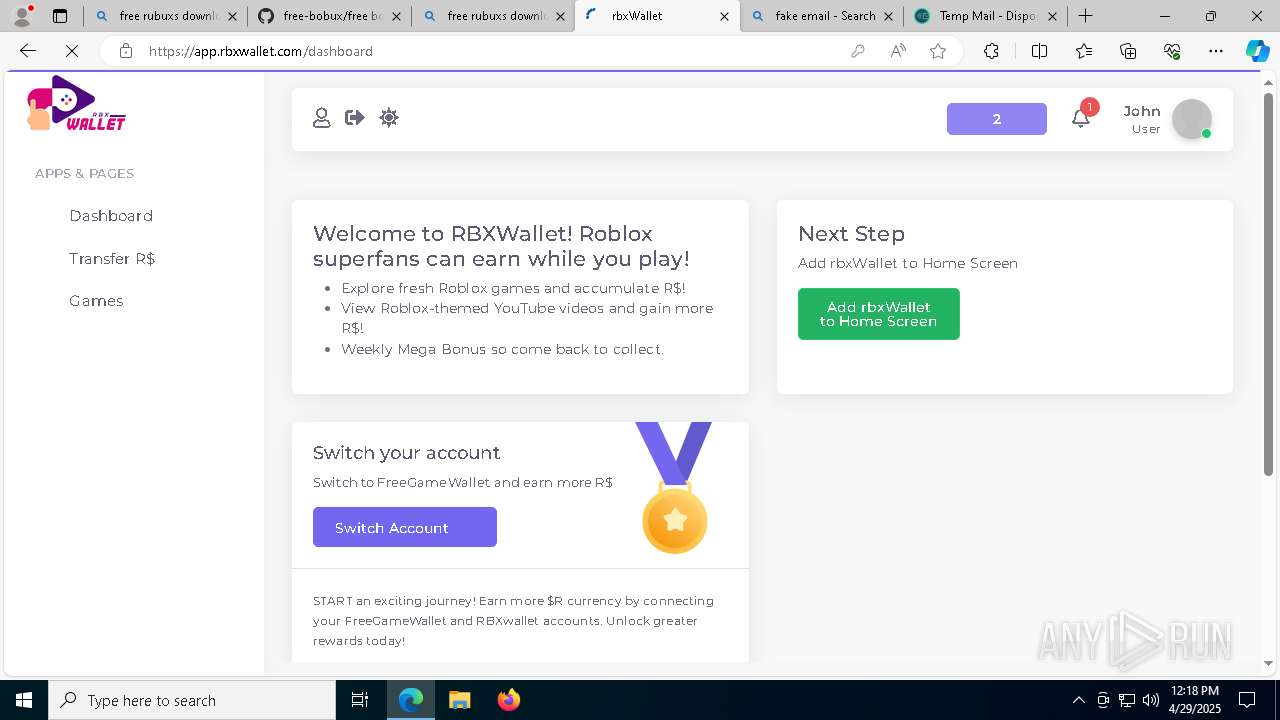
Task: Click the site lock info icon
Action: click(x=126, y=51)
